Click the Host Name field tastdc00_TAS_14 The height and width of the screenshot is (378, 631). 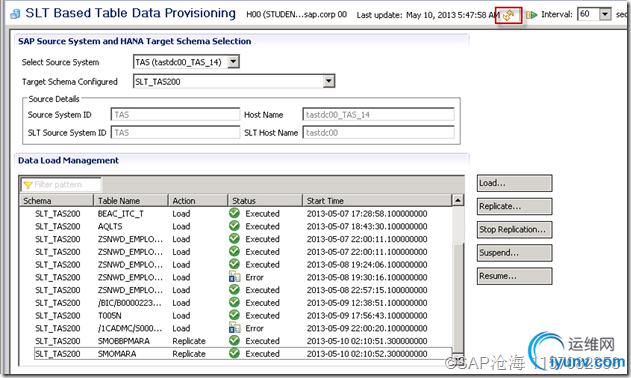point(378,115)
